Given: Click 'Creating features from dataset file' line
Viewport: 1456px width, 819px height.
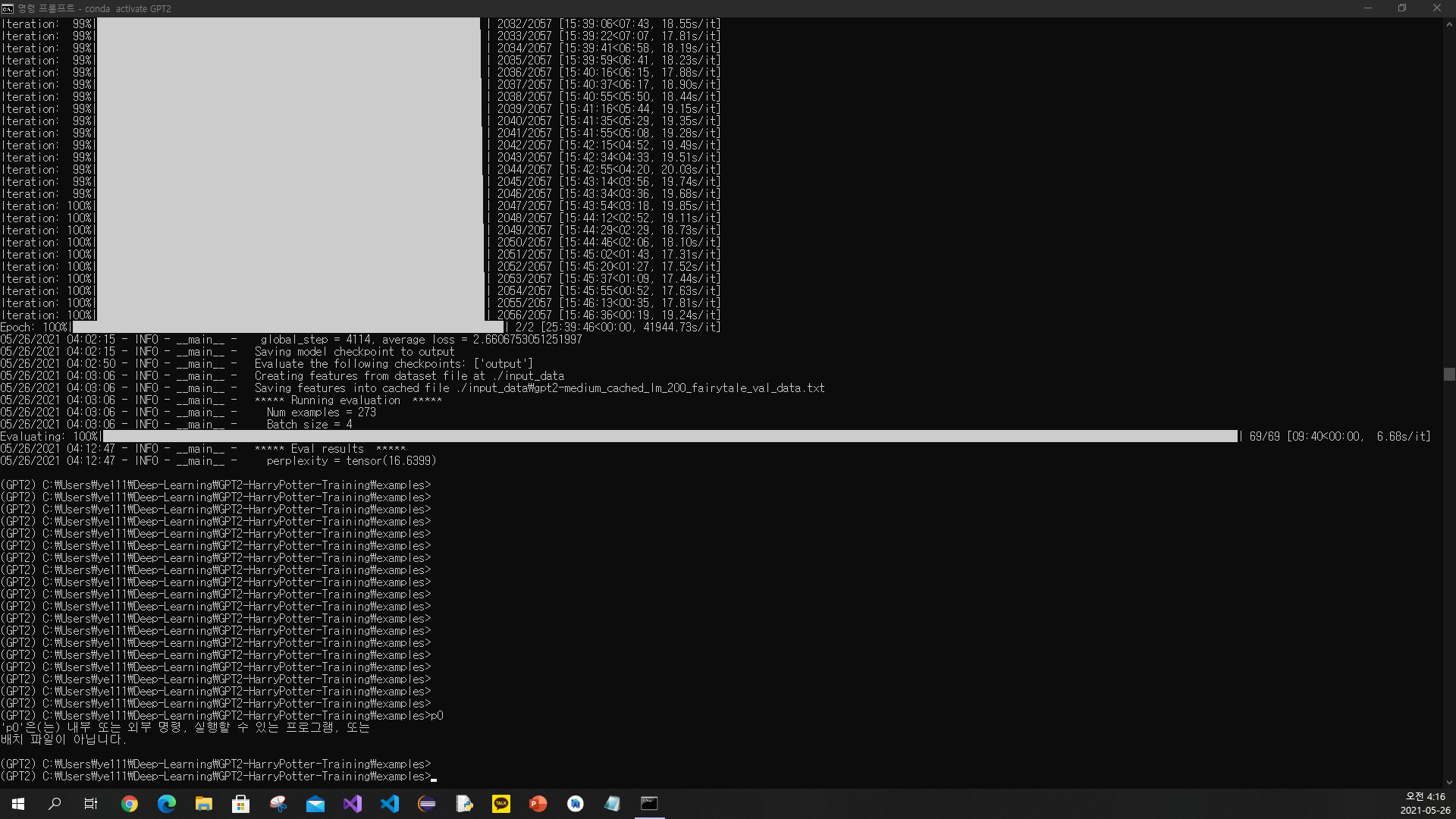Looking at the screenshot, I should [282, 376].
